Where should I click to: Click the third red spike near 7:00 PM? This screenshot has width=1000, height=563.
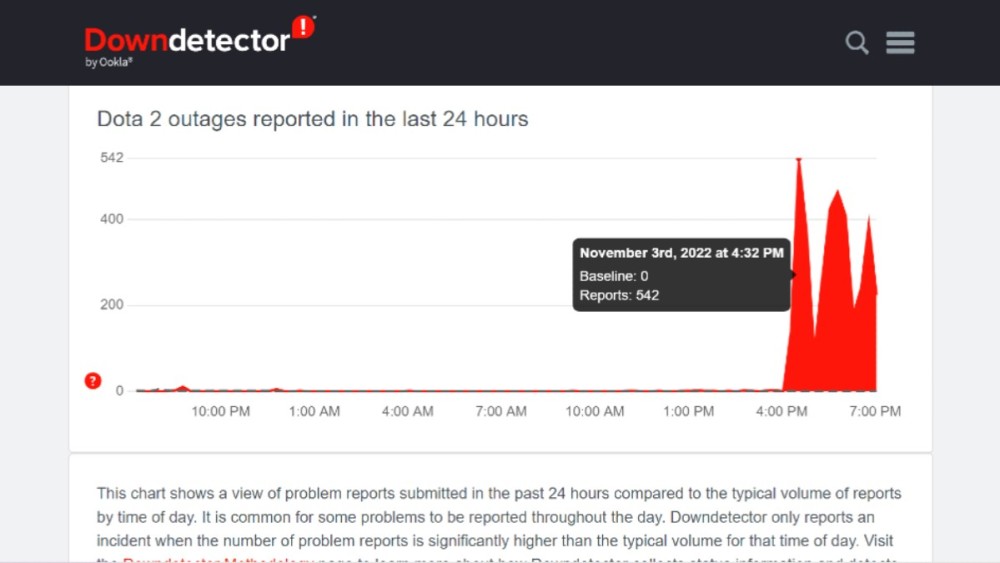868,220
